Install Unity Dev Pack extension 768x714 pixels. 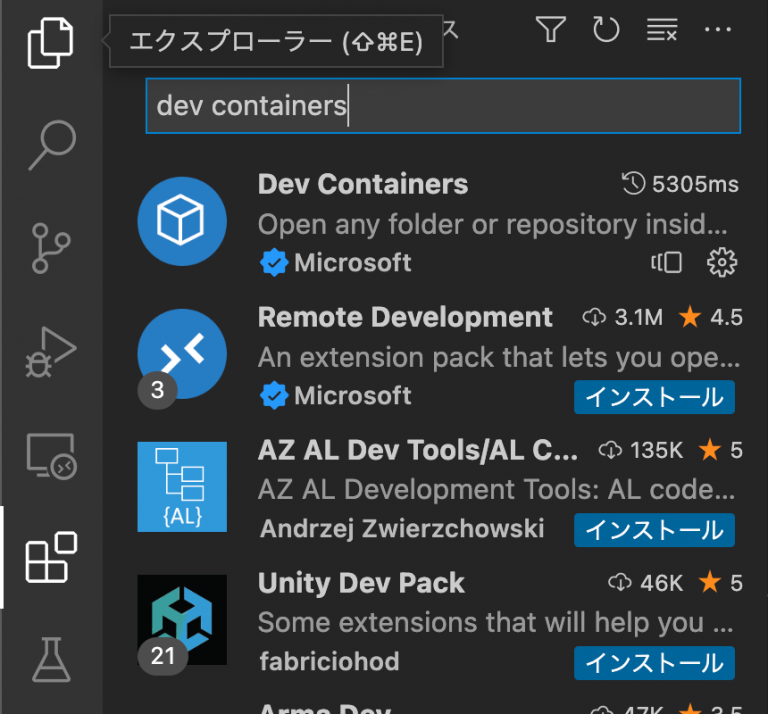[x=654, y=663]
